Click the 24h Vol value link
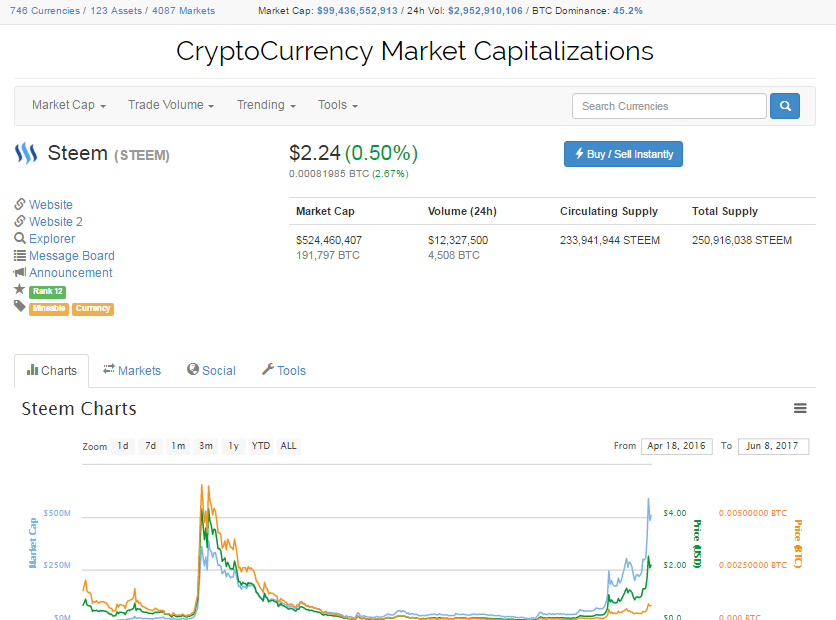Image resolution: width=836 pixels, height=620 pixels. [x=485, y=11]
